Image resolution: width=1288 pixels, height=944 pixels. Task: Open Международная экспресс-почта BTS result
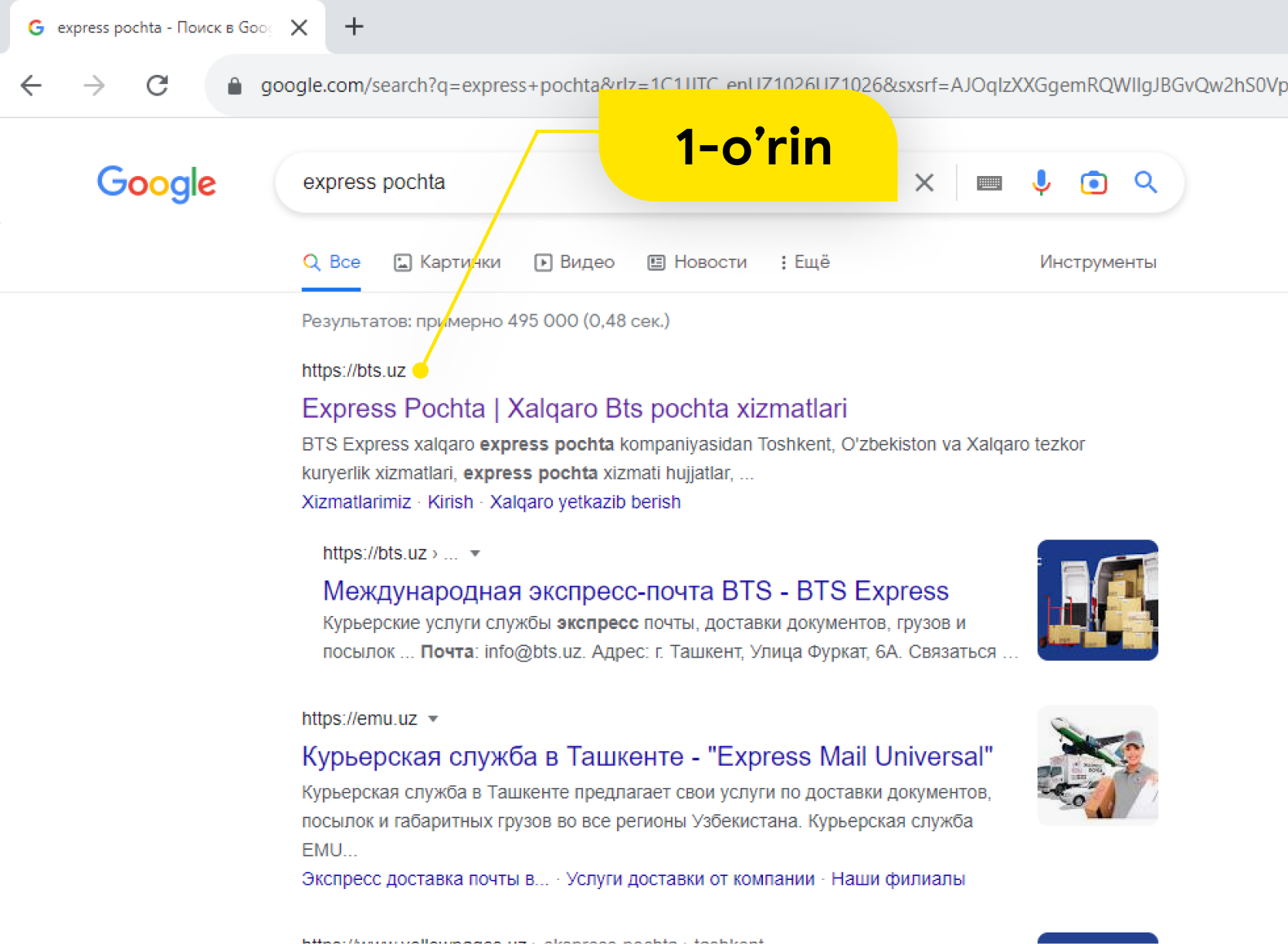pyautogui.click(x=636, y=590)
